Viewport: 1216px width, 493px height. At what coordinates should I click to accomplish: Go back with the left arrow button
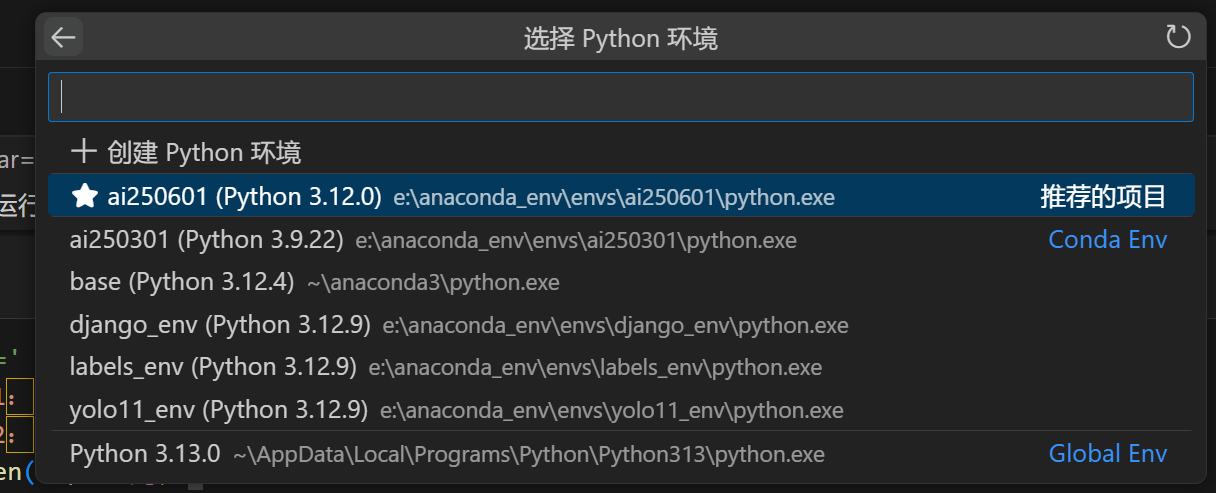64,38
